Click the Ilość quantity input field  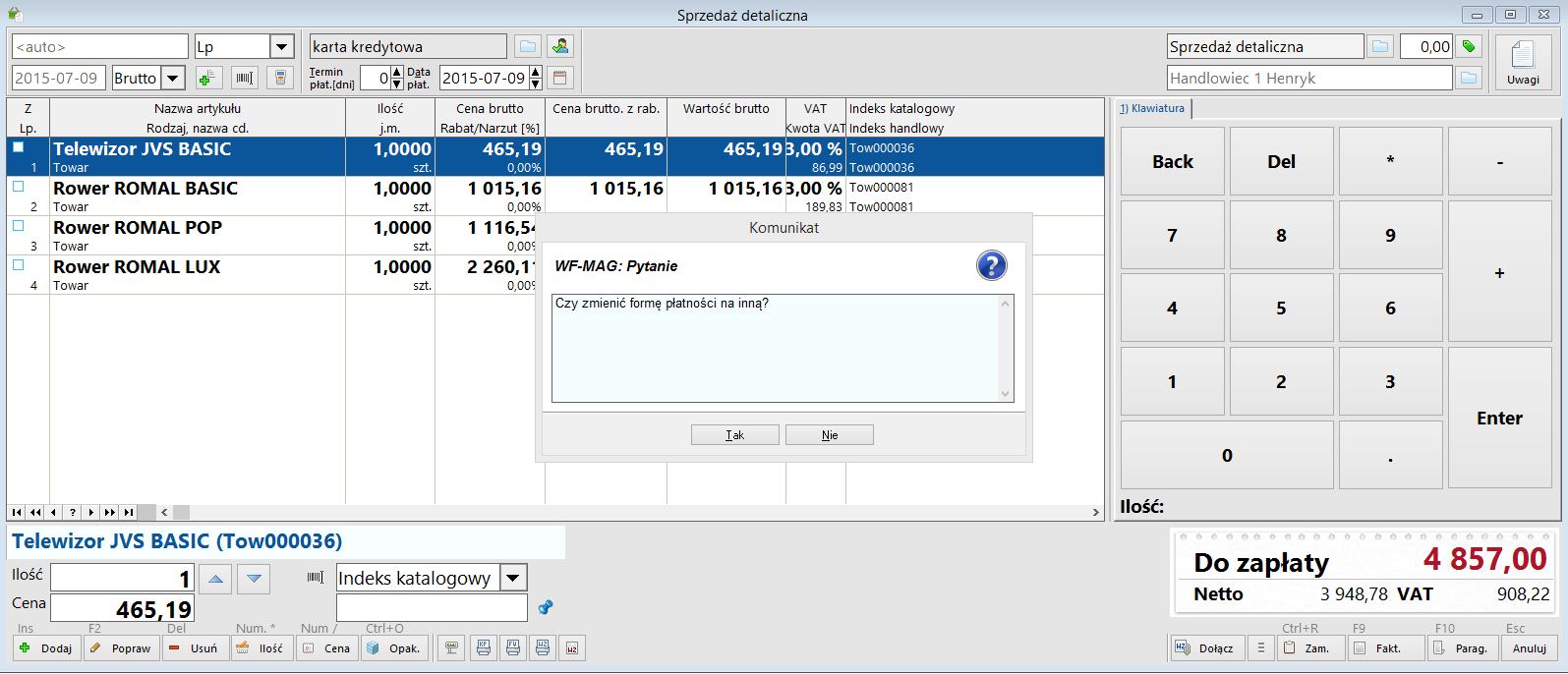click(122, 578)
